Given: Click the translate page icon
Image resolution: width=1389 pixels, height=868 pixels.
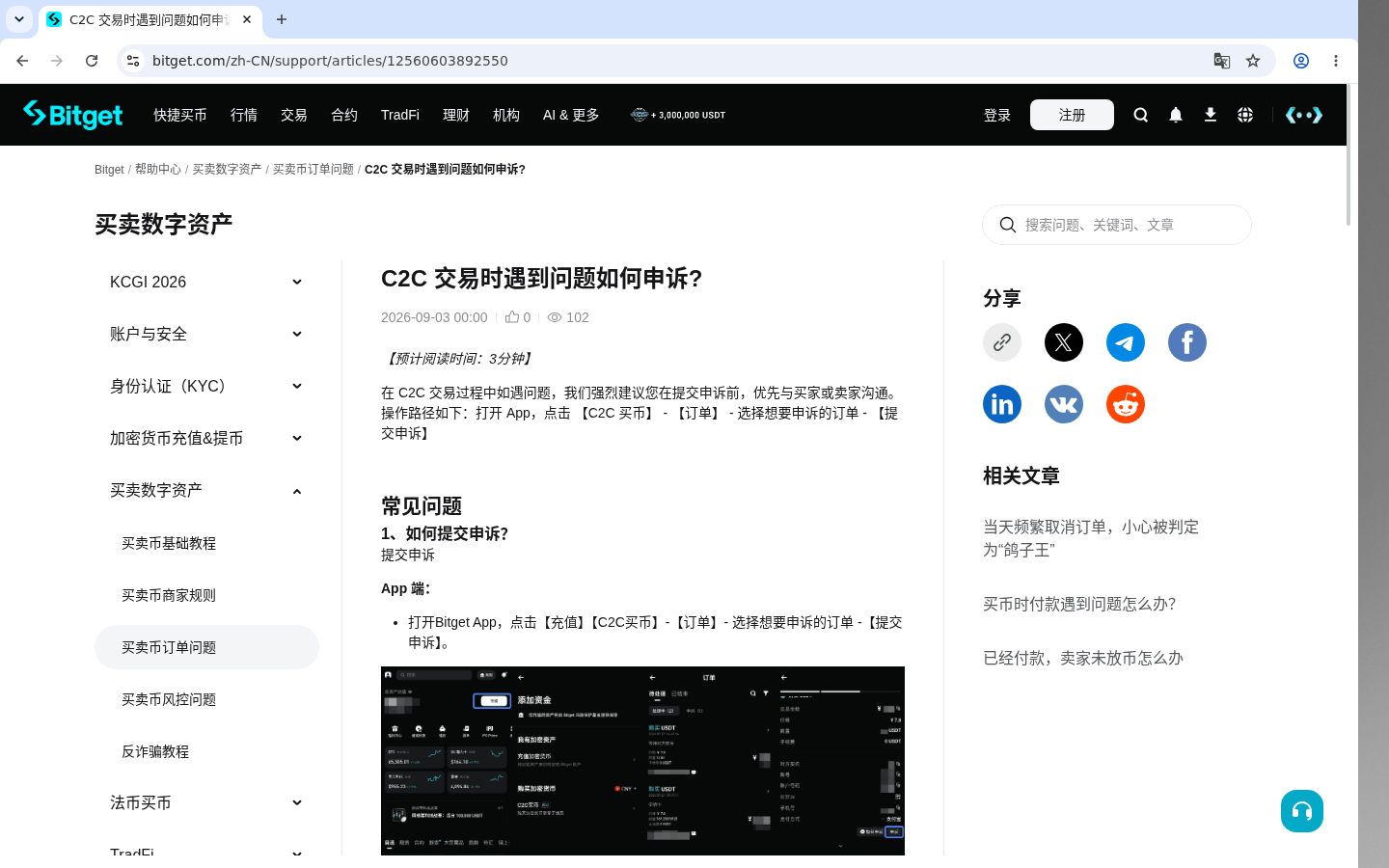Looking at the screenshot, I should pyautogui.click(x=1222, y=61).
